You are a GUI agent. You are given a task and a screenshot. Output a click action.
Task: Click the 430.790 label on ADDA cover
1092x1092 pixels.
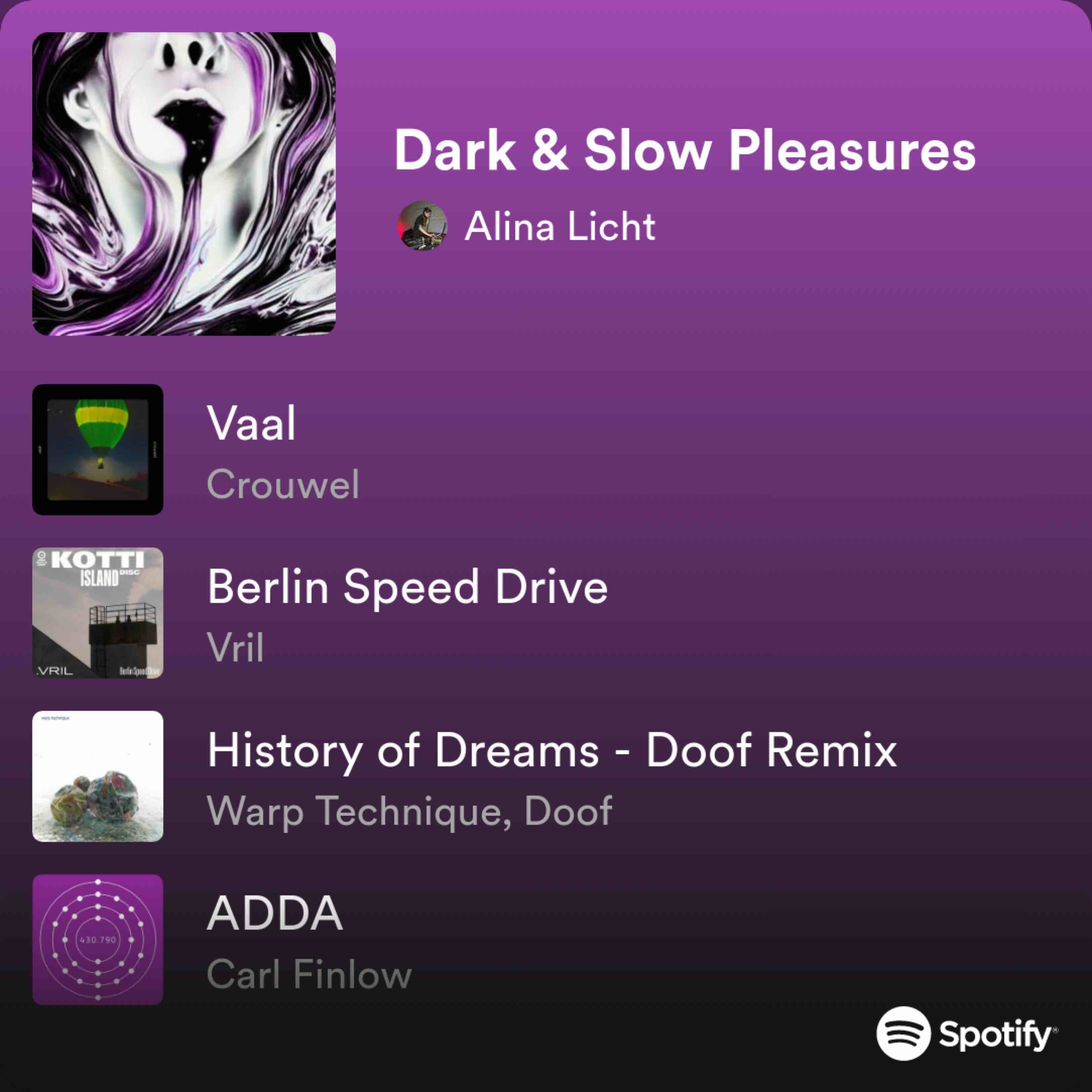(98, 940)
